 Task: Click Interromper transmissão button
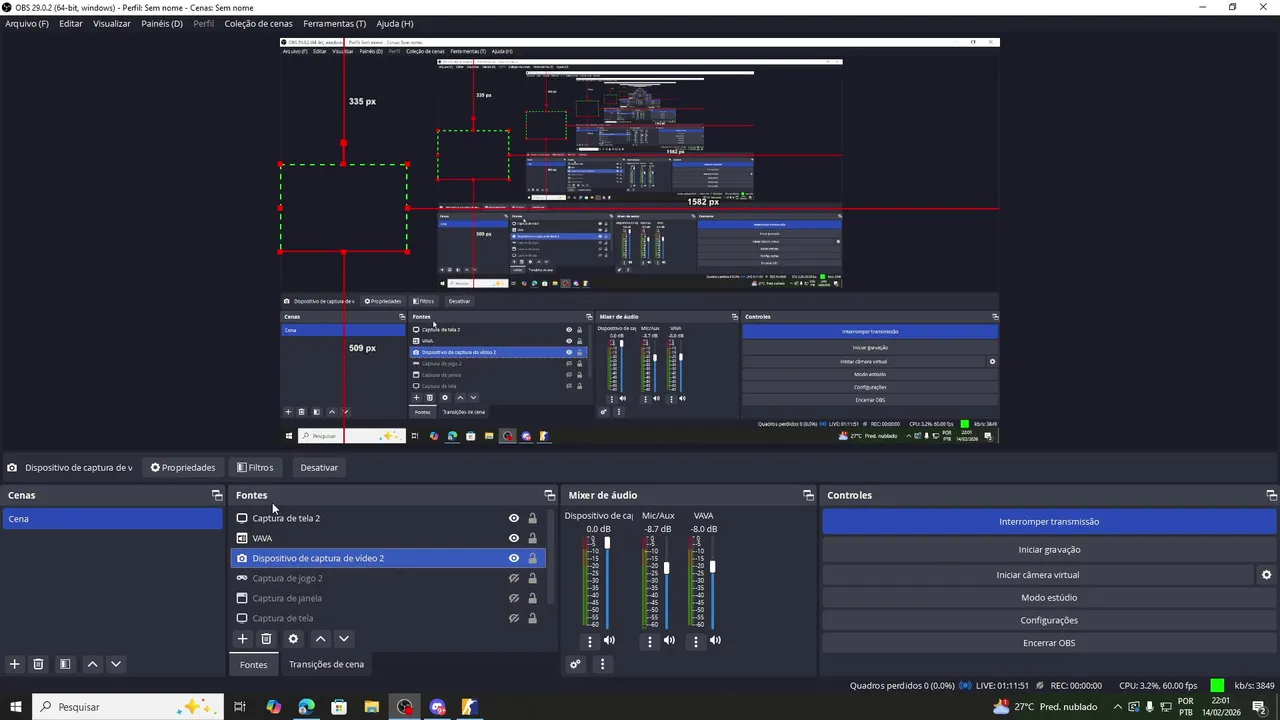point(1049,521)
